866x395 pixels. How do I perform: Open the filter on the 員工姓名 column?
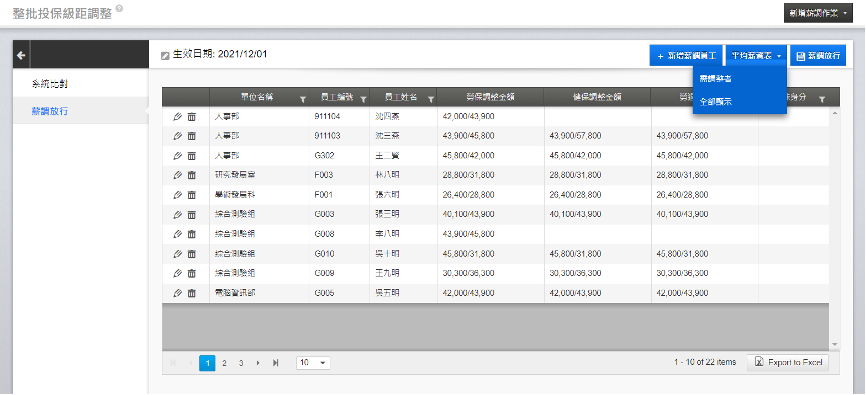tap(431, 99)
